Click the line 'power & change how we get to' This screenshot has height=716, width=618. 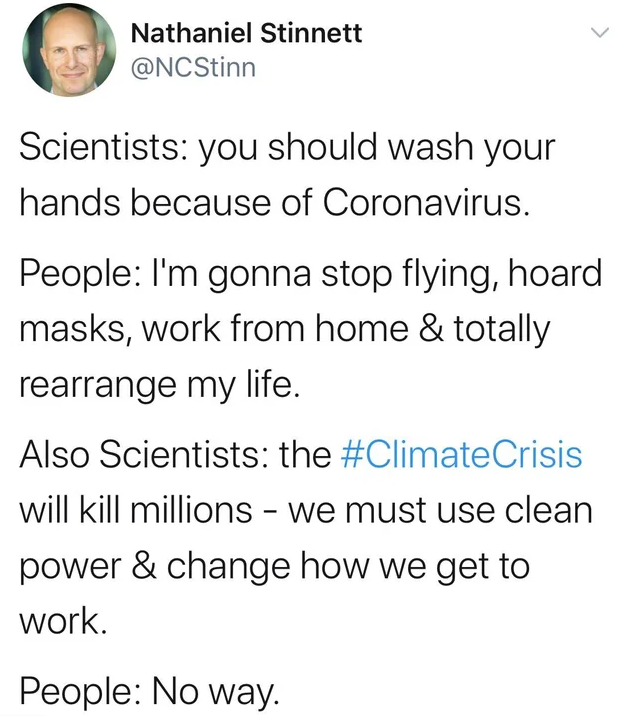(x=275, y=567)
